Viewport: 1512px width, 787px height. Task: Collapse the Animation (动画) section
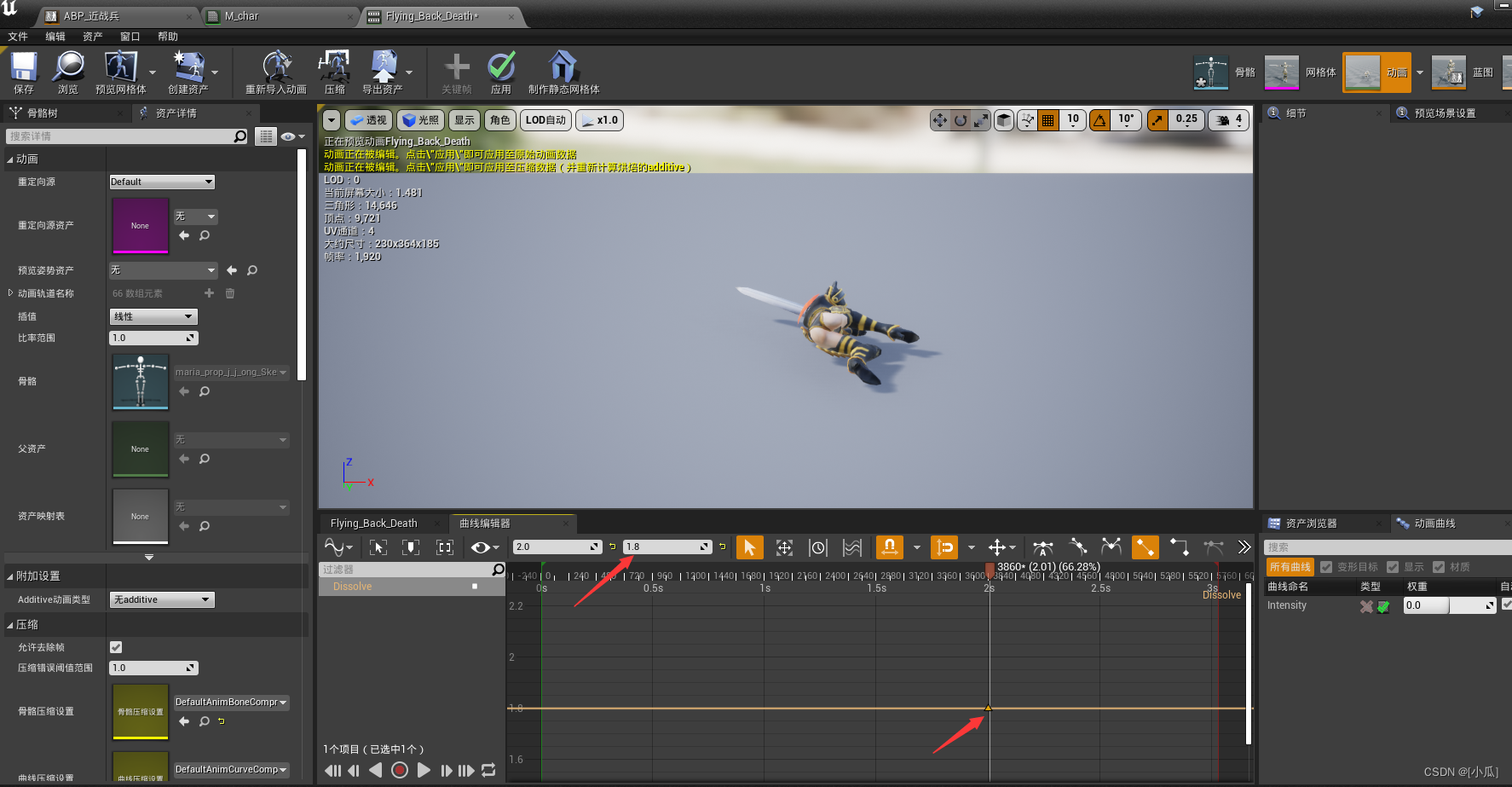point(10,159)
